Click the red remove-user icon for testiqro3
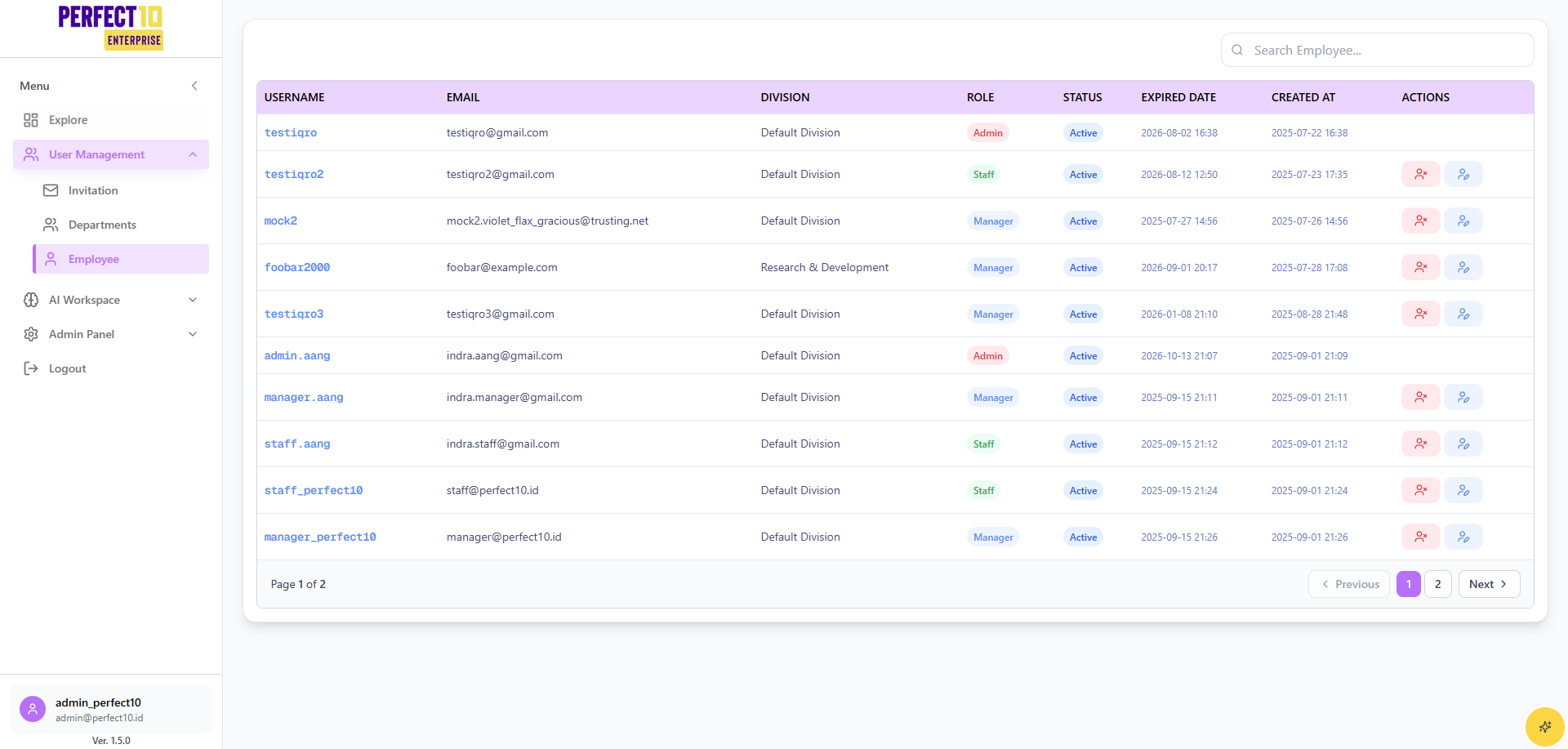1568x749 pixels. [1421, 314]
